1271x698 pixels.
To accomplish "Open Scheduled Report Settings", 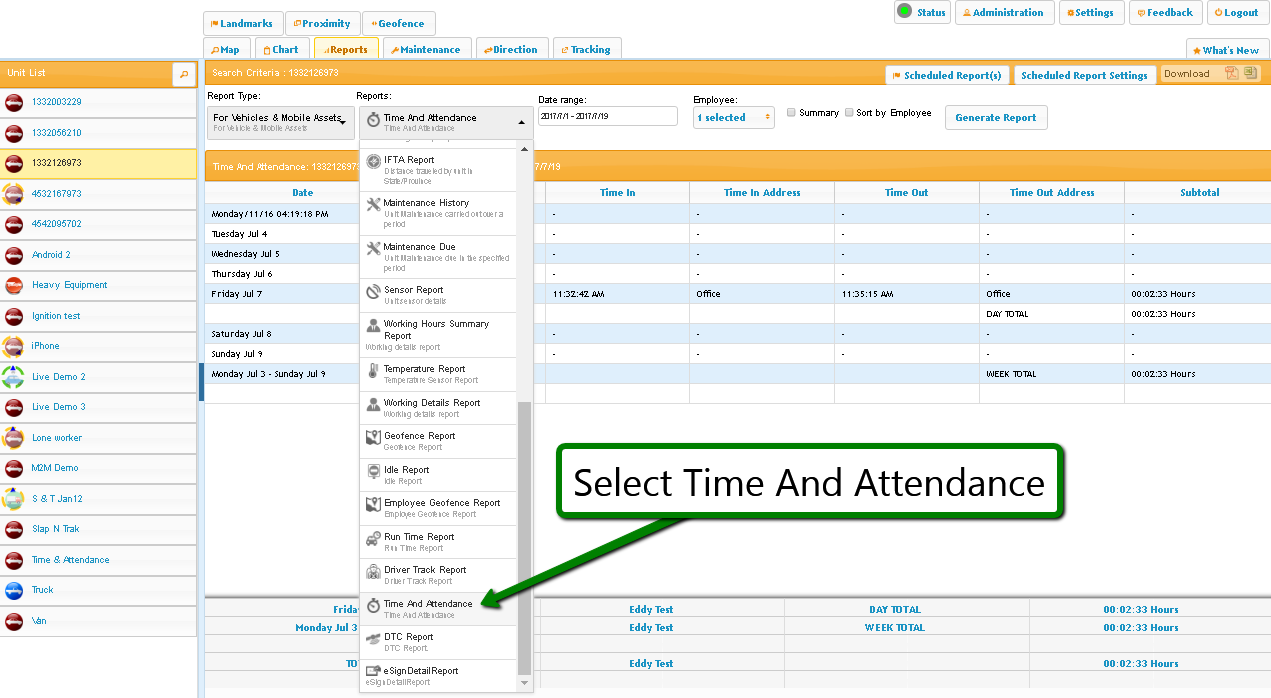I will 1084,75.
